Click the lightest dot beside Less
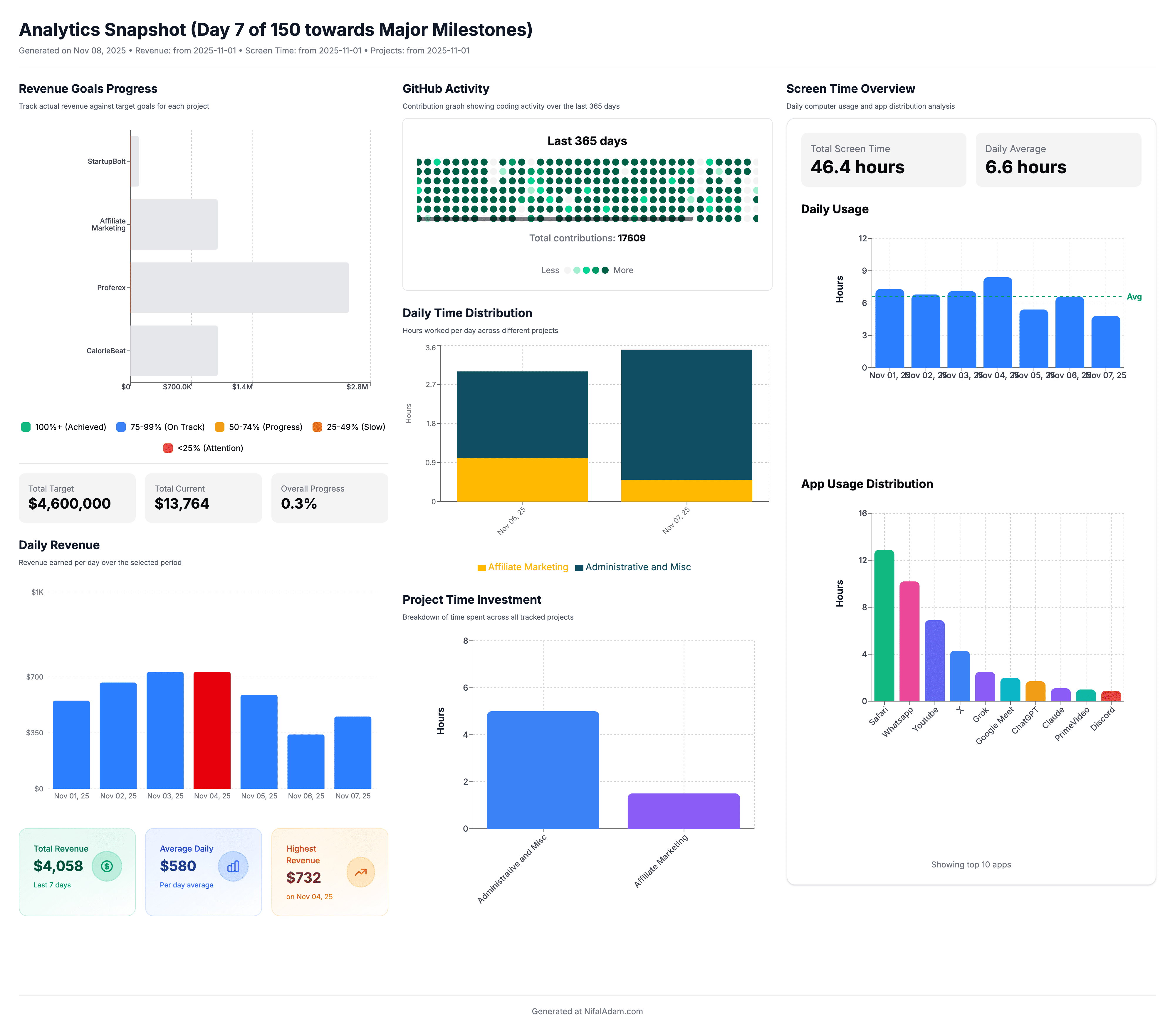 tap(567, 270)
